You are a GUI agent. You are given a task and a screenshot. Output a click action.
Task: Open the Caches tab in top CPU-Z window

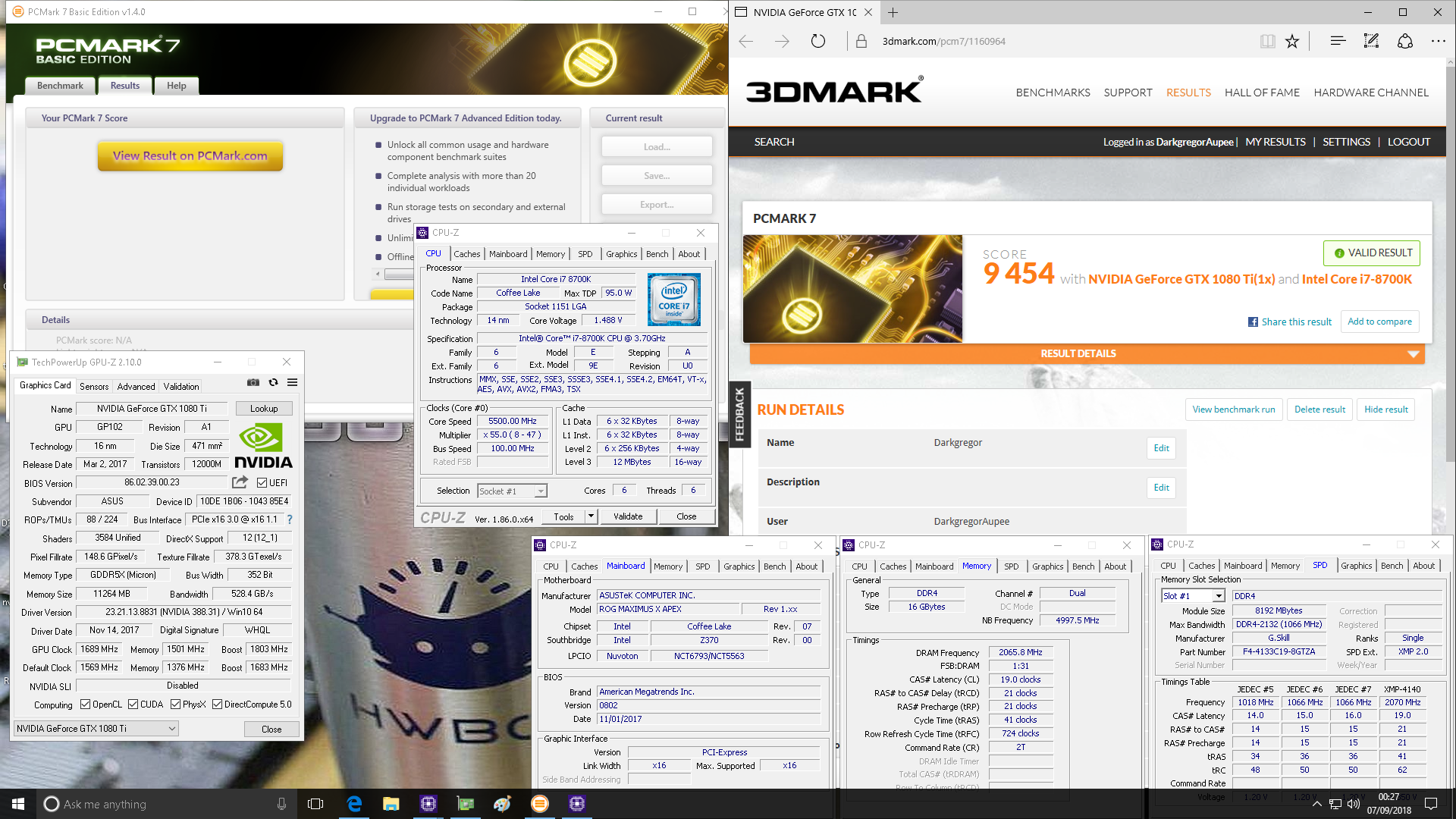point(466,255)
